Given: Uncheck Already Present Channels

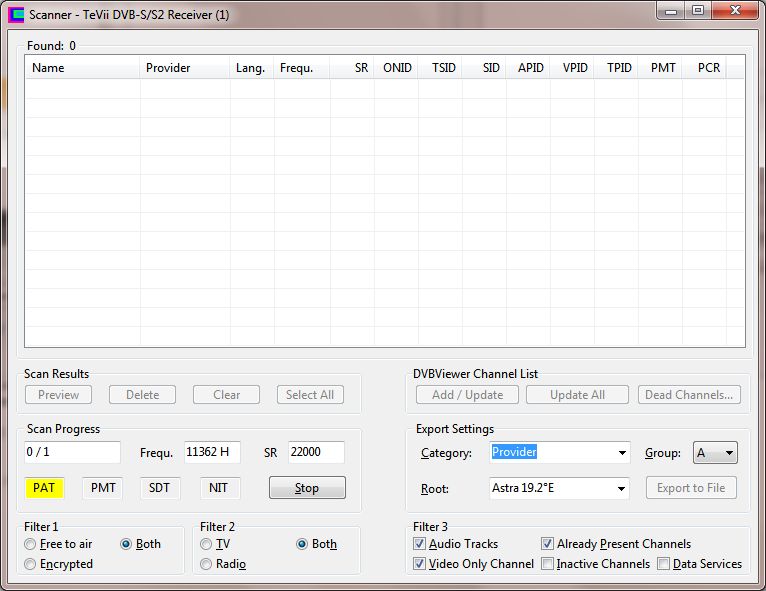Looking at the screenshot, I should point(548,544).
